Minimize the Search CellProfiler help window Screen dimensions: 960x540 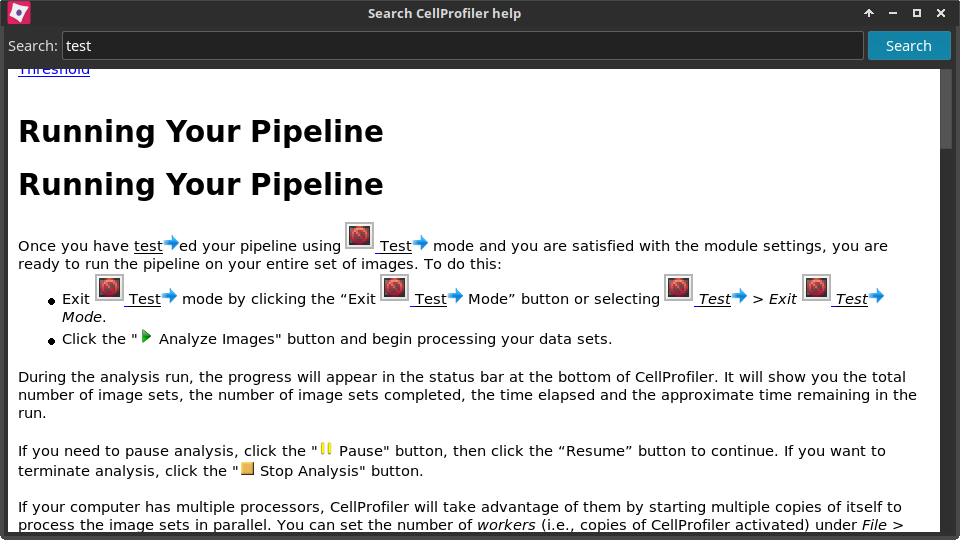click(893, 13)
